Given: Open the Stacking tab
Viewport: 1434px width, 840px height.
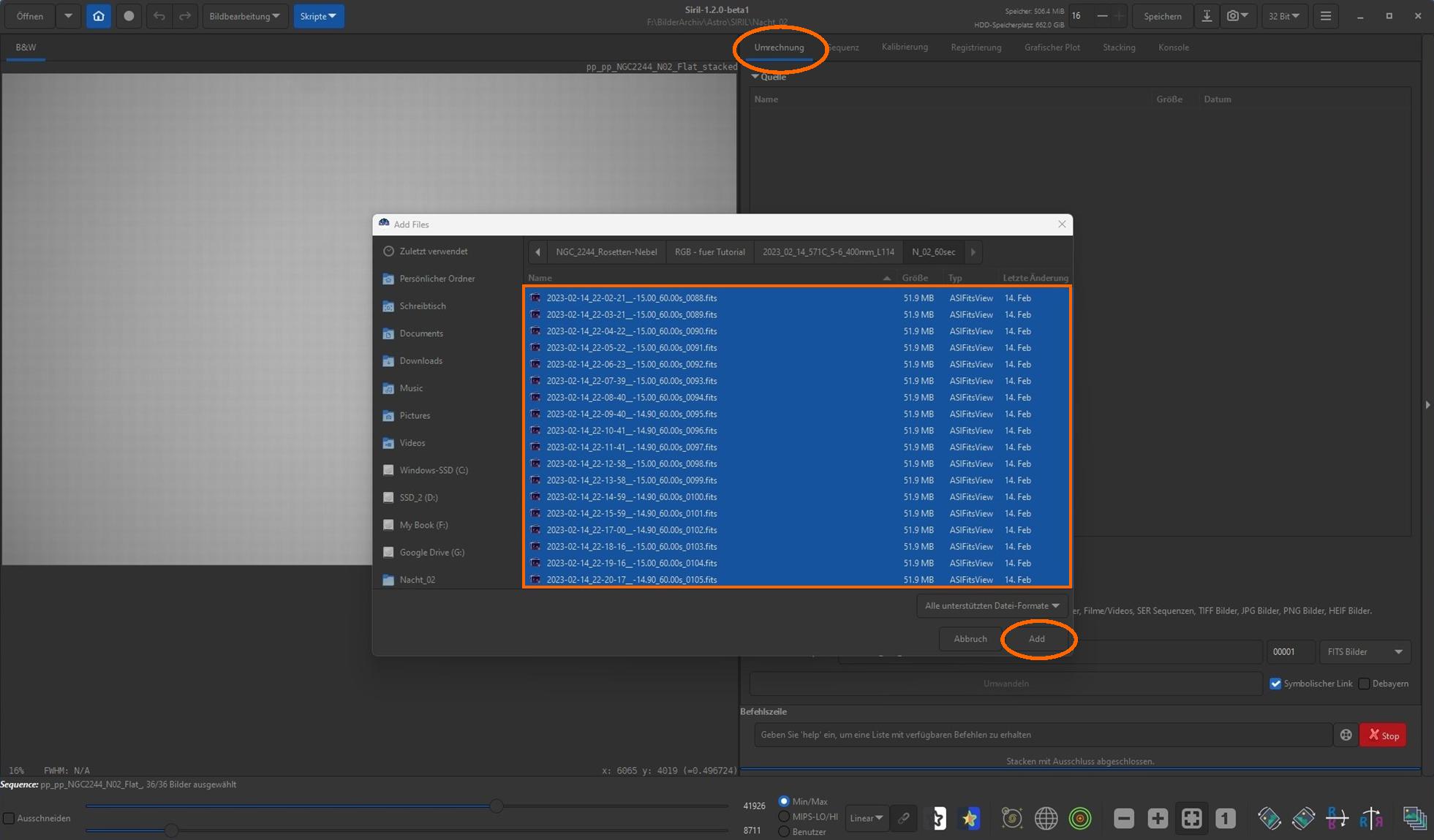Looking at the screenshot, I should [1119, 48].
